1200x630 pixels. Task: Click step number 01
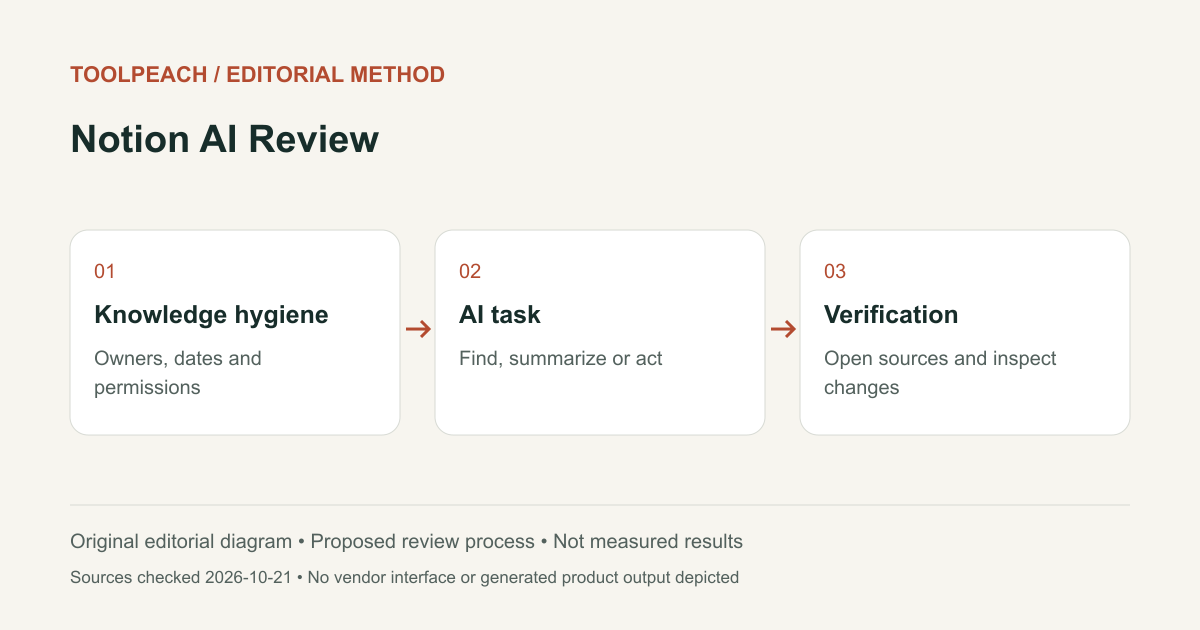[x=105, y=271]
